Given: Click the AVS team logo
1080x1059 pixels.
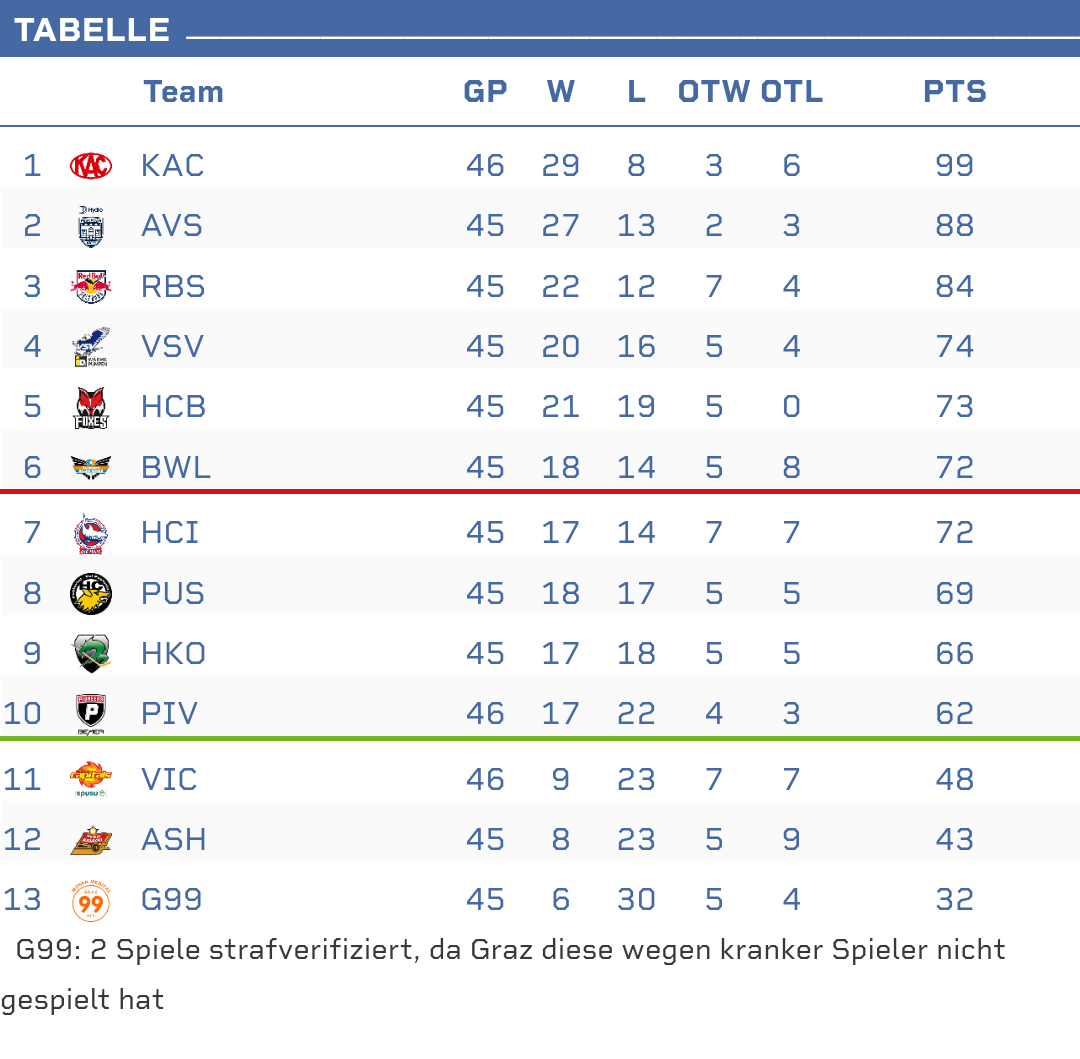Looking at the screenshot, I should 91,226.
